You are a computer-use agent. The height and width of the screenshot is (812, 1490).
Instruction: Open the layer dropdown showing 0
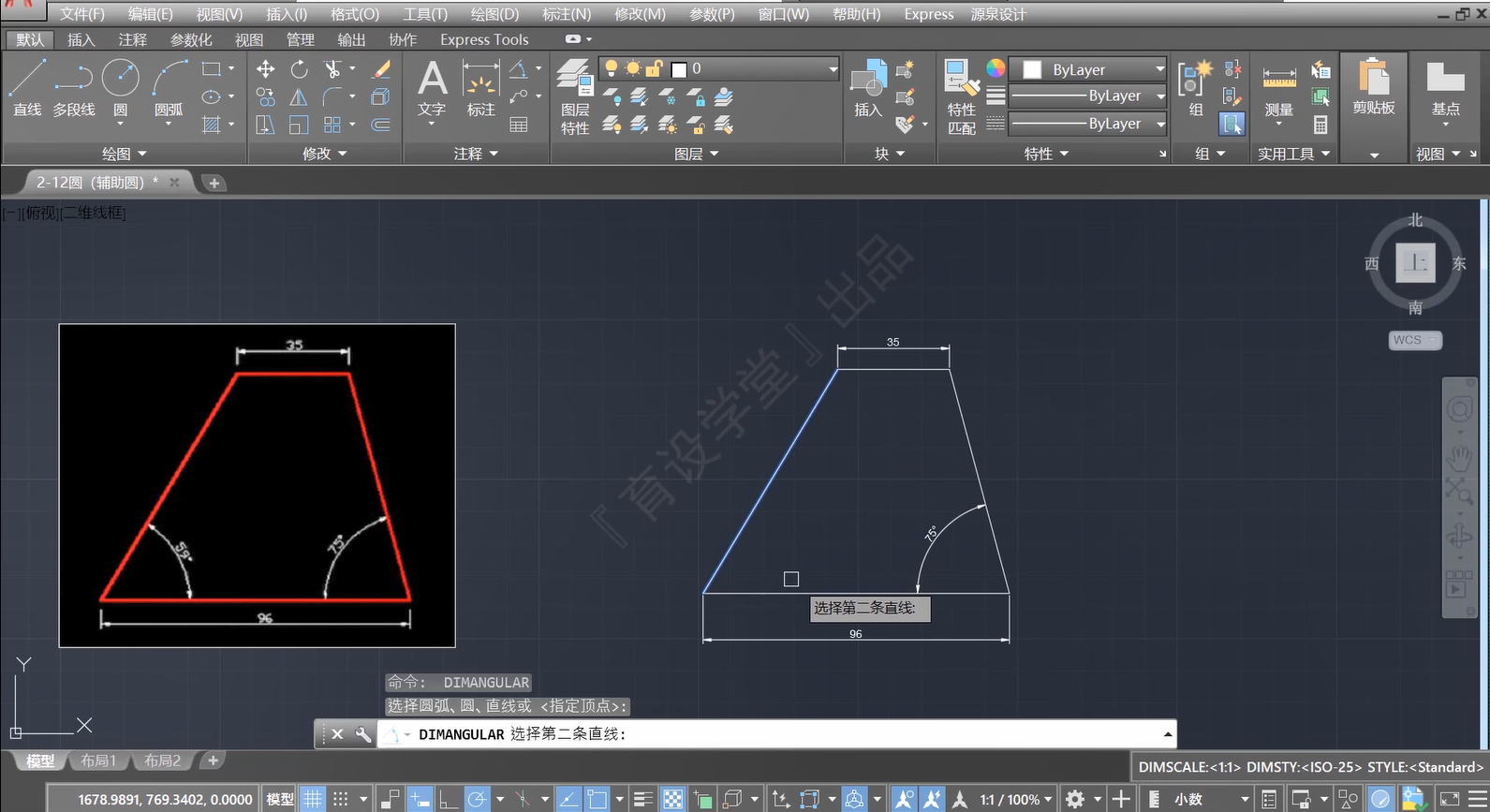tap(718, 68)
